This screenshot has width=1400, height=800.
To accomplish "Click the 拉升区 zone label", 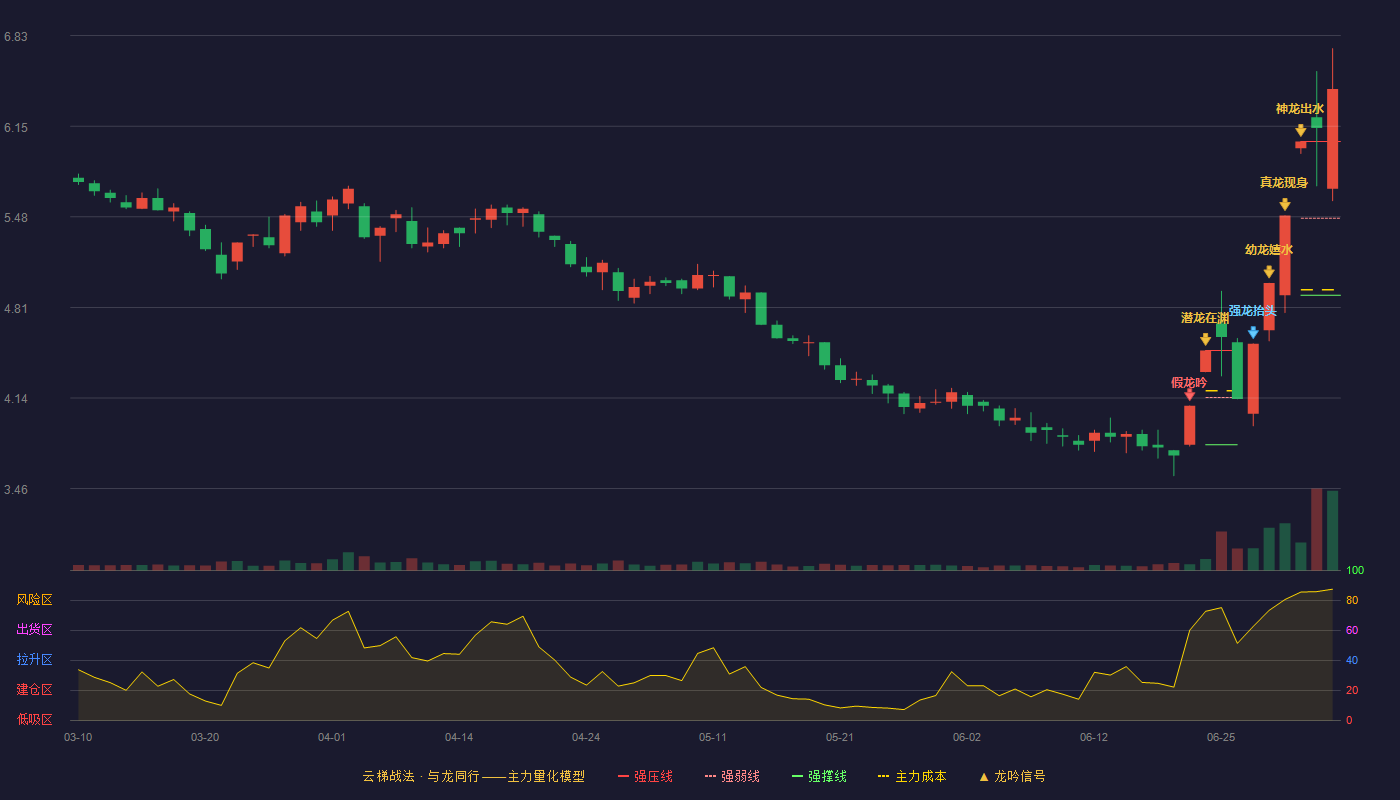I will [x=34, y=660].
